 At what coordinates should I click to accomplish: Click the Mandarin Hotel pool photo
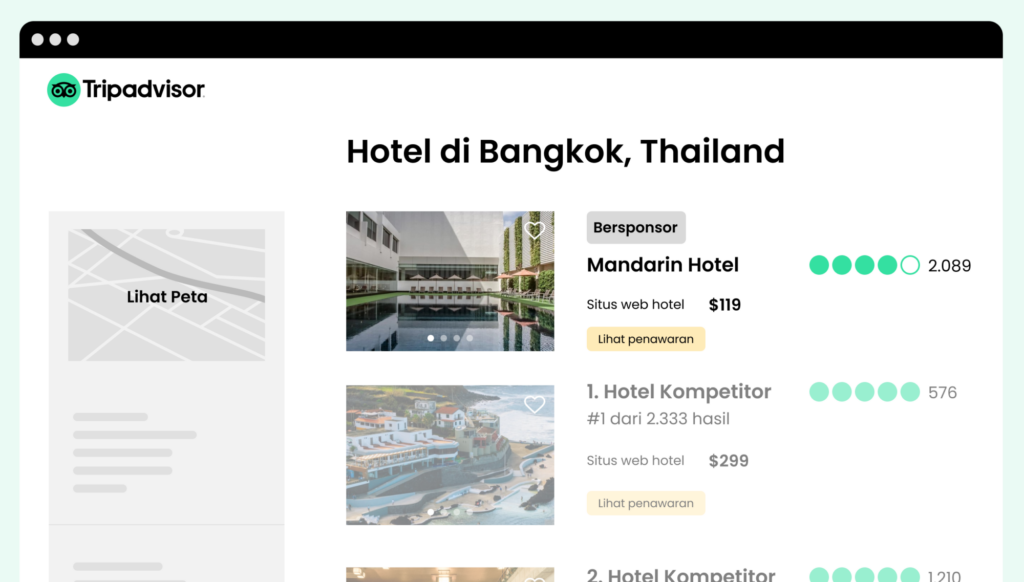click(450, 281)
